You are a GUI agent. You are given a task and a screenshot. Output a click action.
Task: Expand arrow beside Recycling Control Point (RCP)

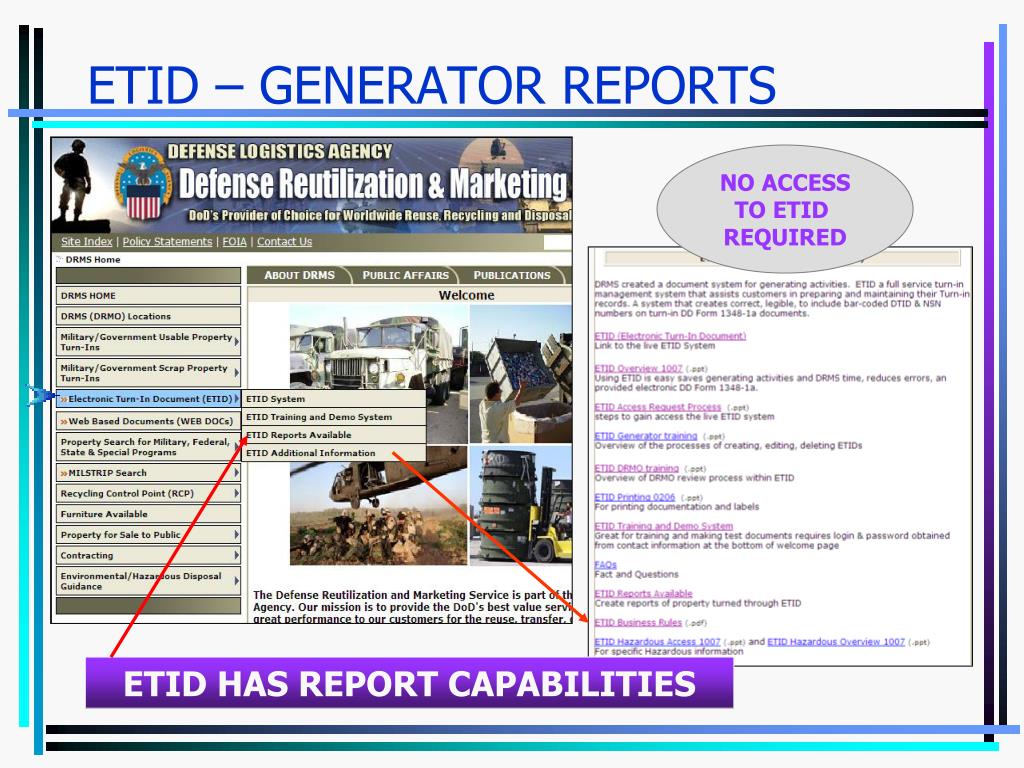tap(236, 493)
